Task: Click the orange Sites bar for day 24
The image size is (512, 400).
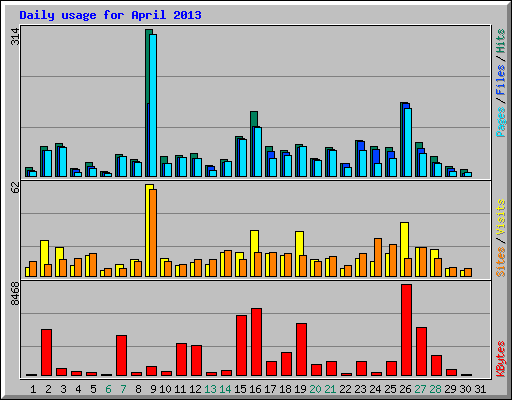Action: pyautogui.click(x=378, y=257)
